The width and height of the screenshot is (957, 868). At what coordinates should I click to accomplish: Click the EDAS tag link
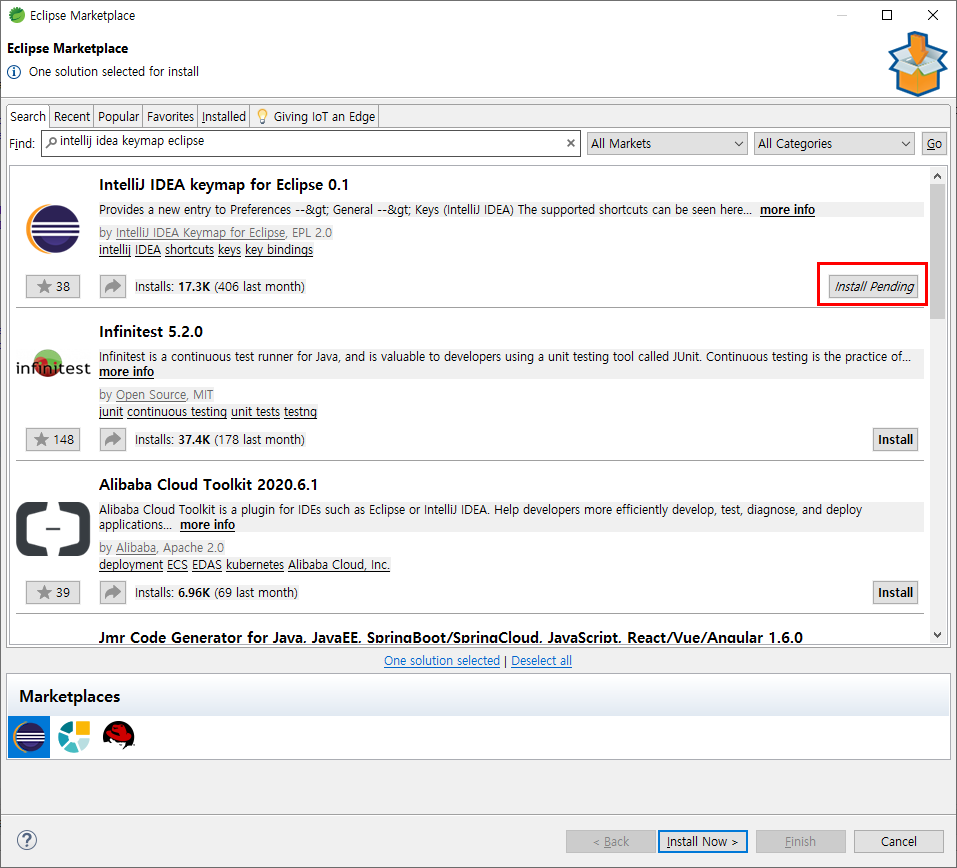pos(207,565)
